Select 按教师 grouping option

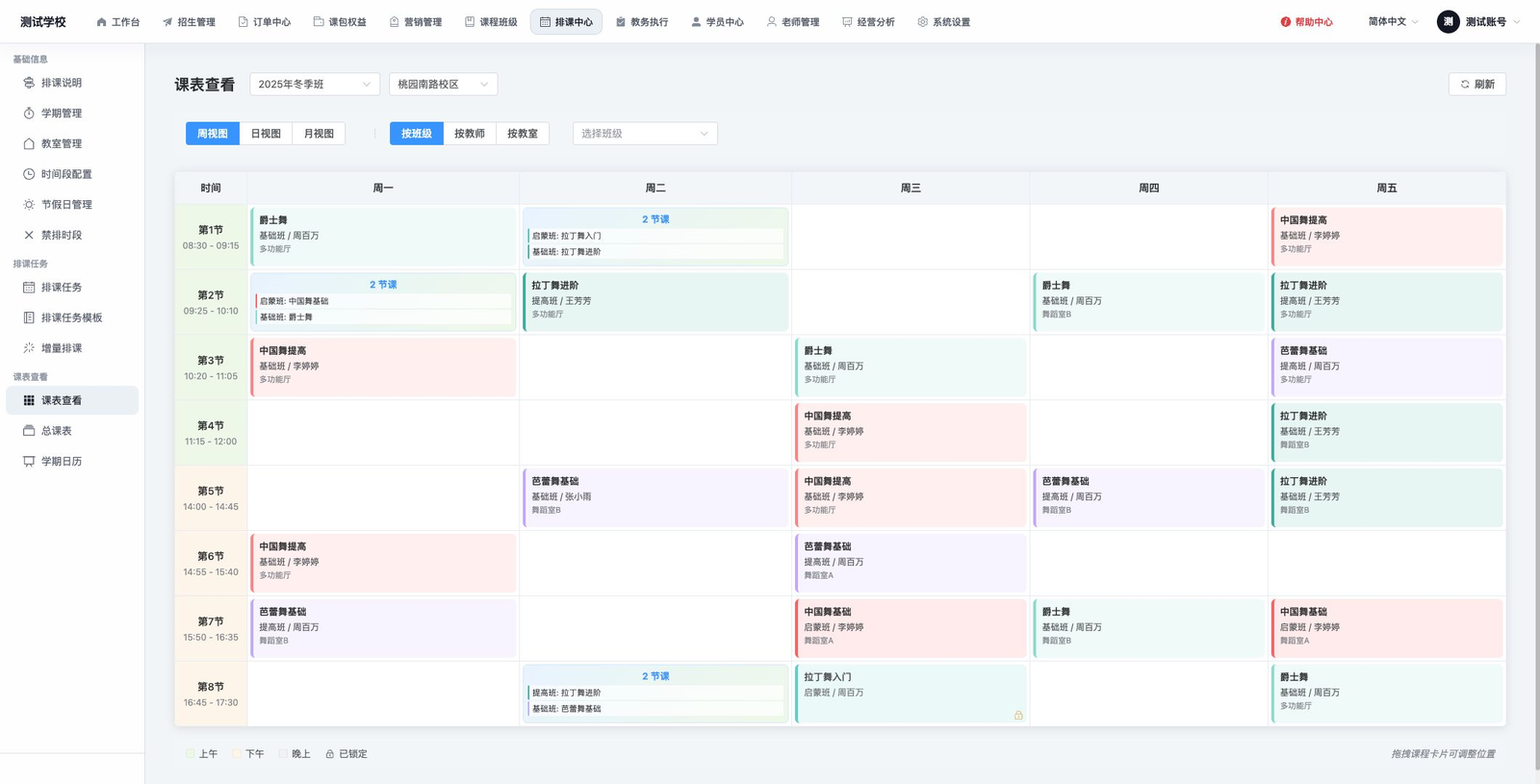click(x=470, y=134)
